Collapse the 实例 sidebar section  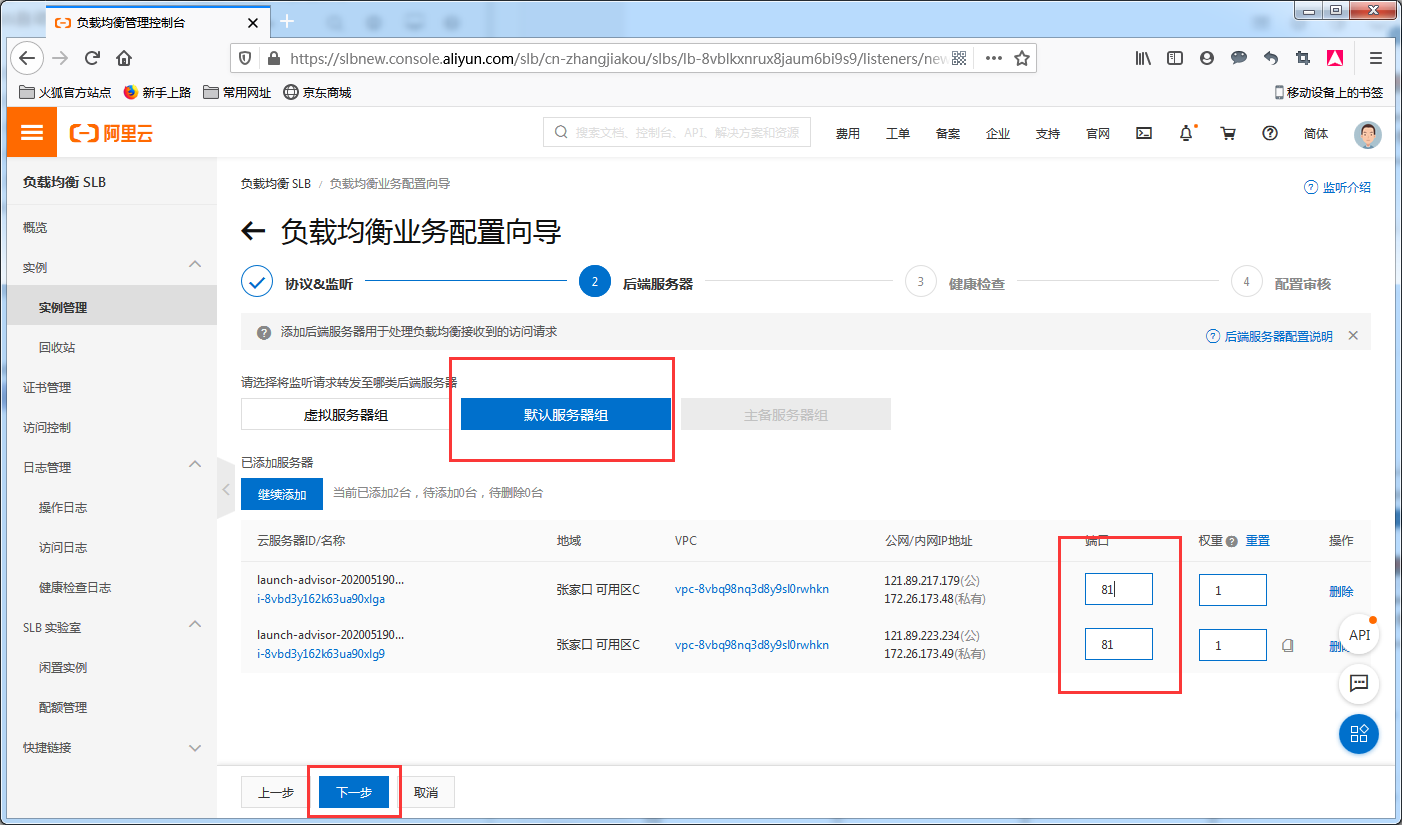click(x=195, y=265)
